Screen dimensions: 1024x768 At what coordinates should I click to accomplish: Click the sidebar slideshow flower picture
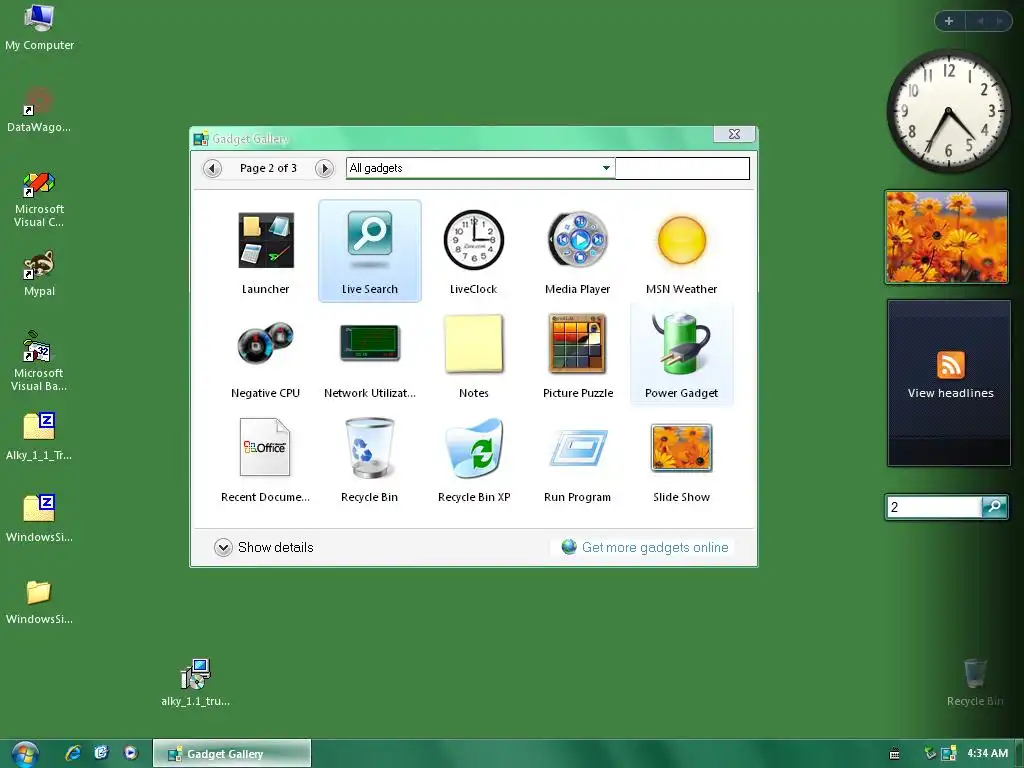point(947,237)
